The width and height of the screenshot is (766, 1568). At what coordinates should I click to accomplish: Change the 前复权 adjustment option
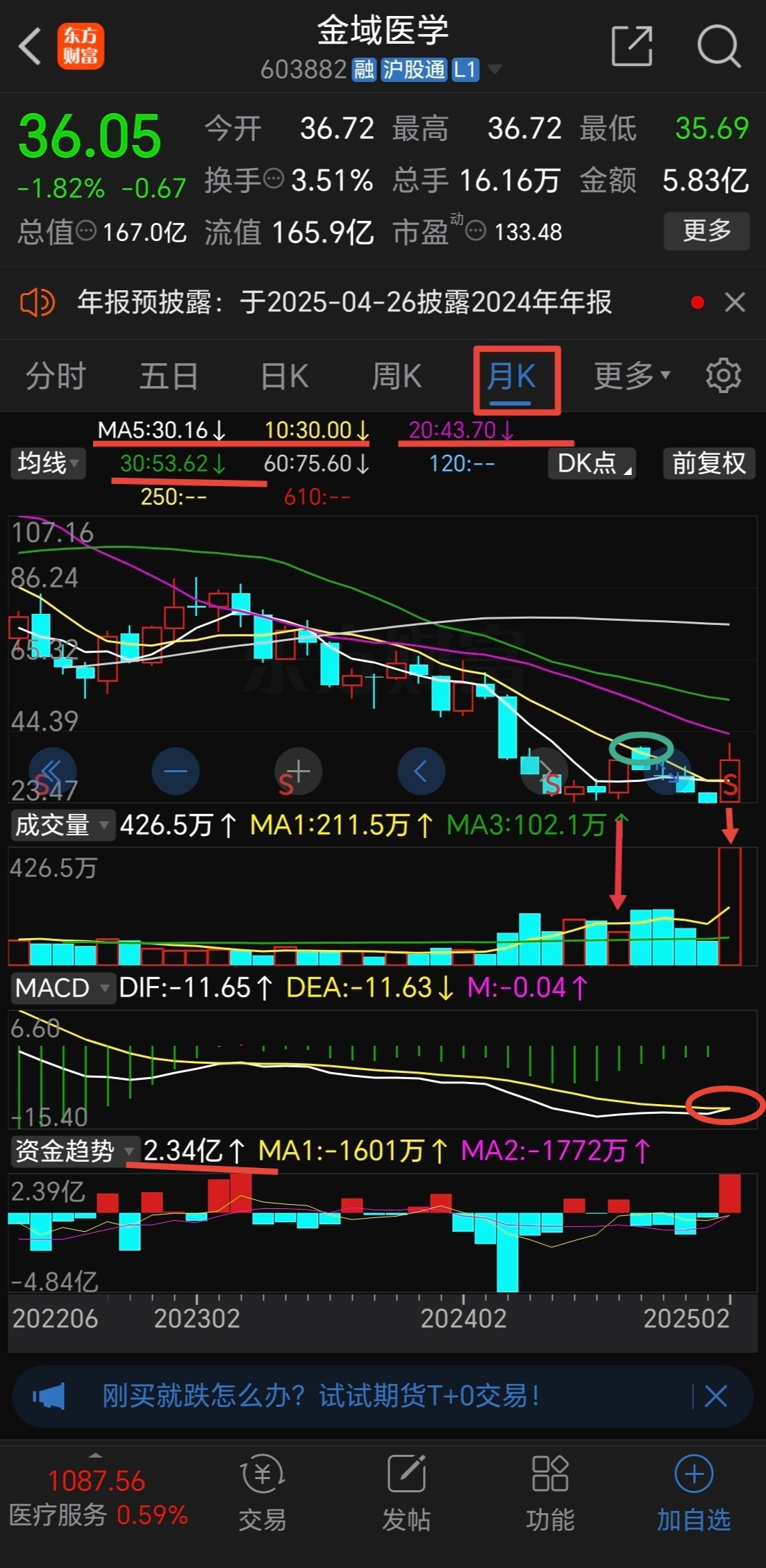point(709,463)
